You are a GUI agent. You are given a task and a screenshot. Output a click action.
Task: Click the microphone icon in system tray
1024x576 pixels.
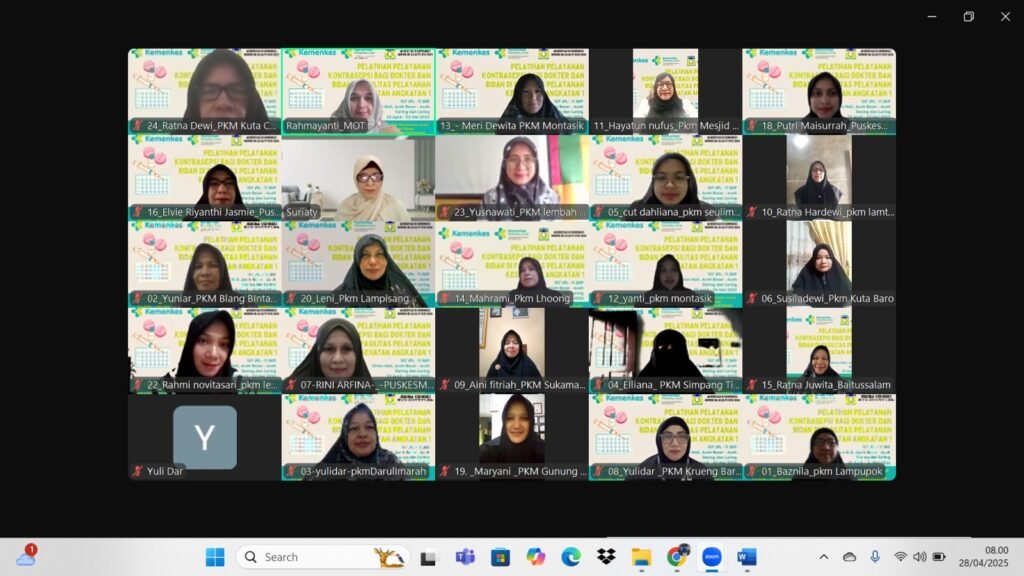click(x=875, y=557)
